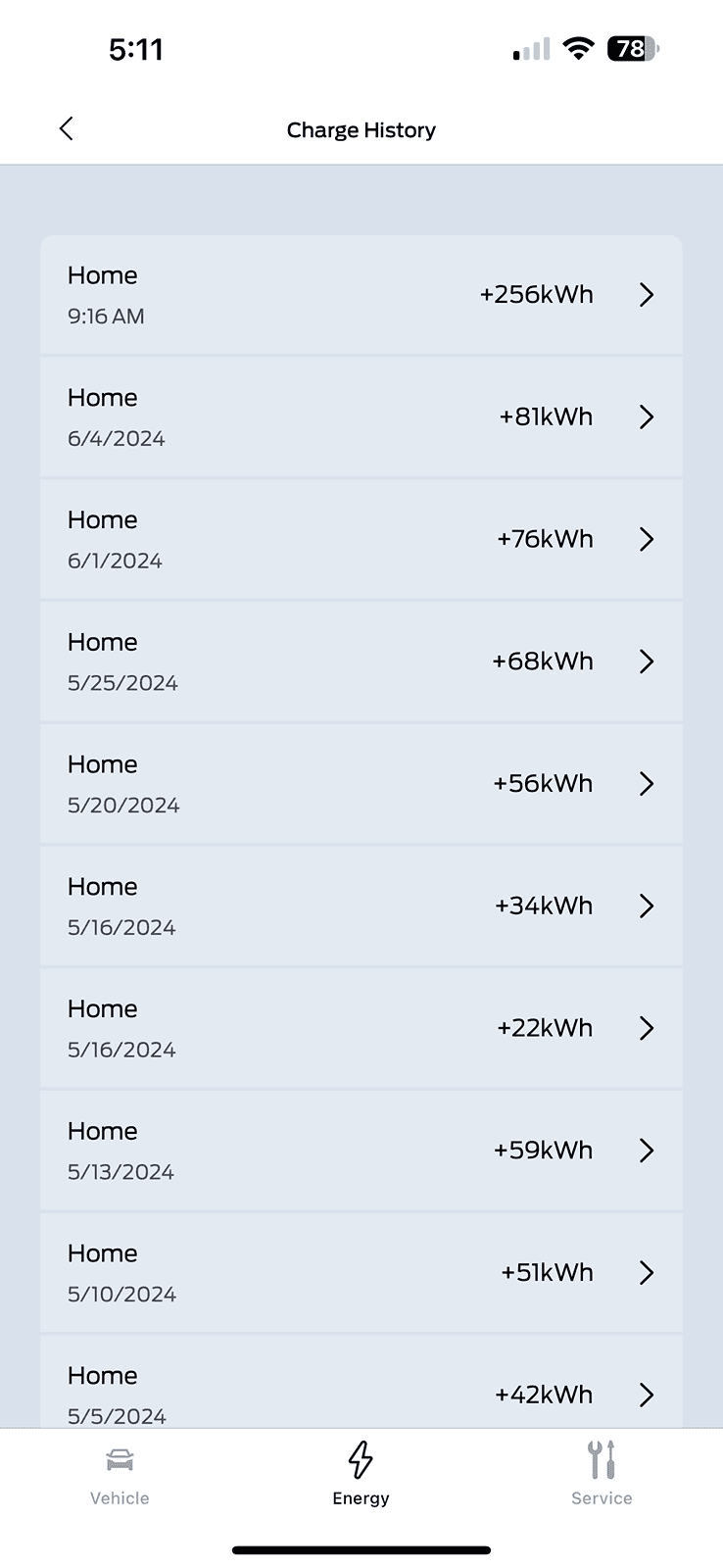Viewport: 723px width, 1568px height.
Task: Switch to the Service tab label
Action: pyautogui.click(x=602, y=1498)
